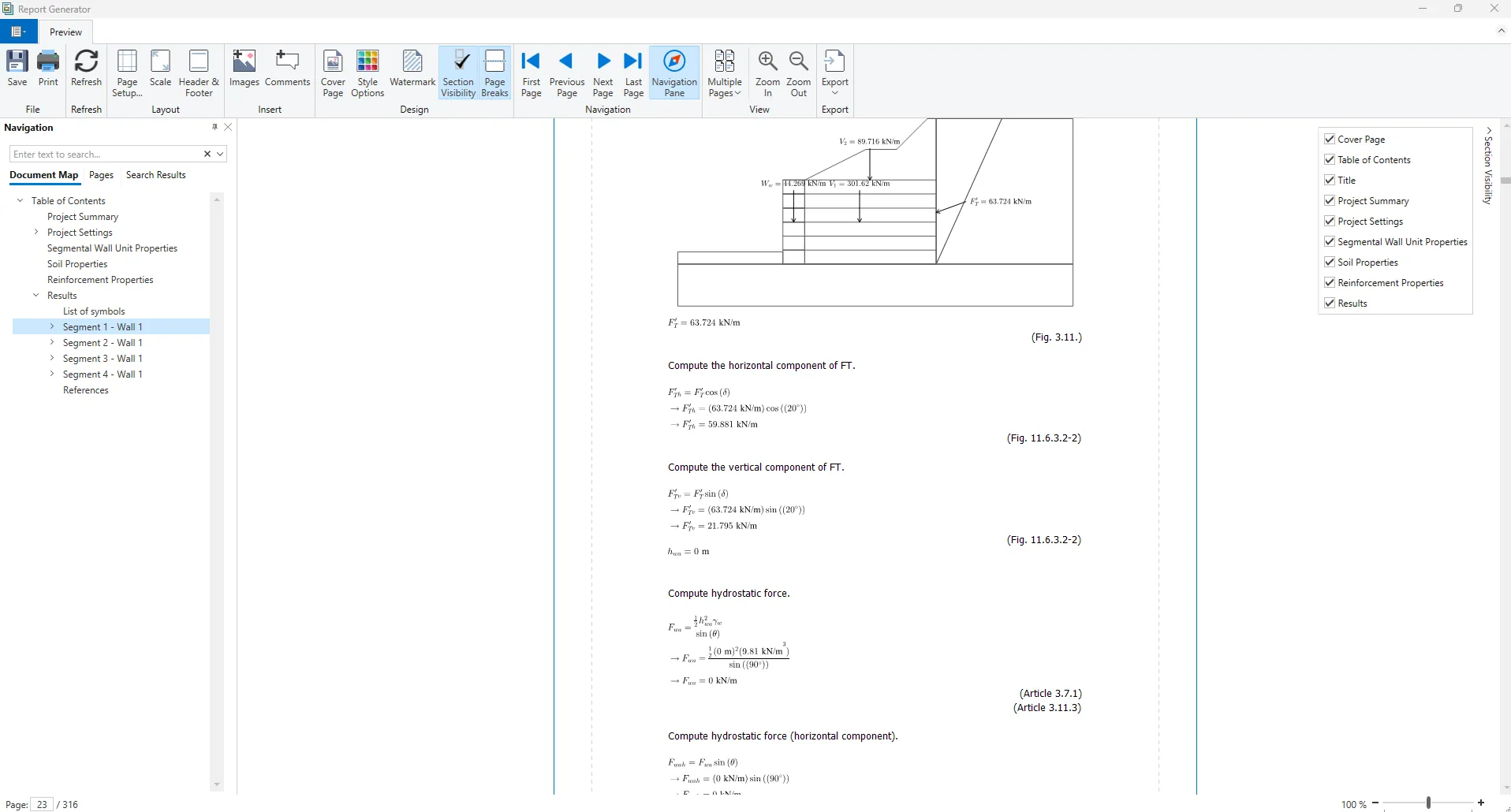
Task: Click the zoom slider handle
Action: pos(1428,803)
